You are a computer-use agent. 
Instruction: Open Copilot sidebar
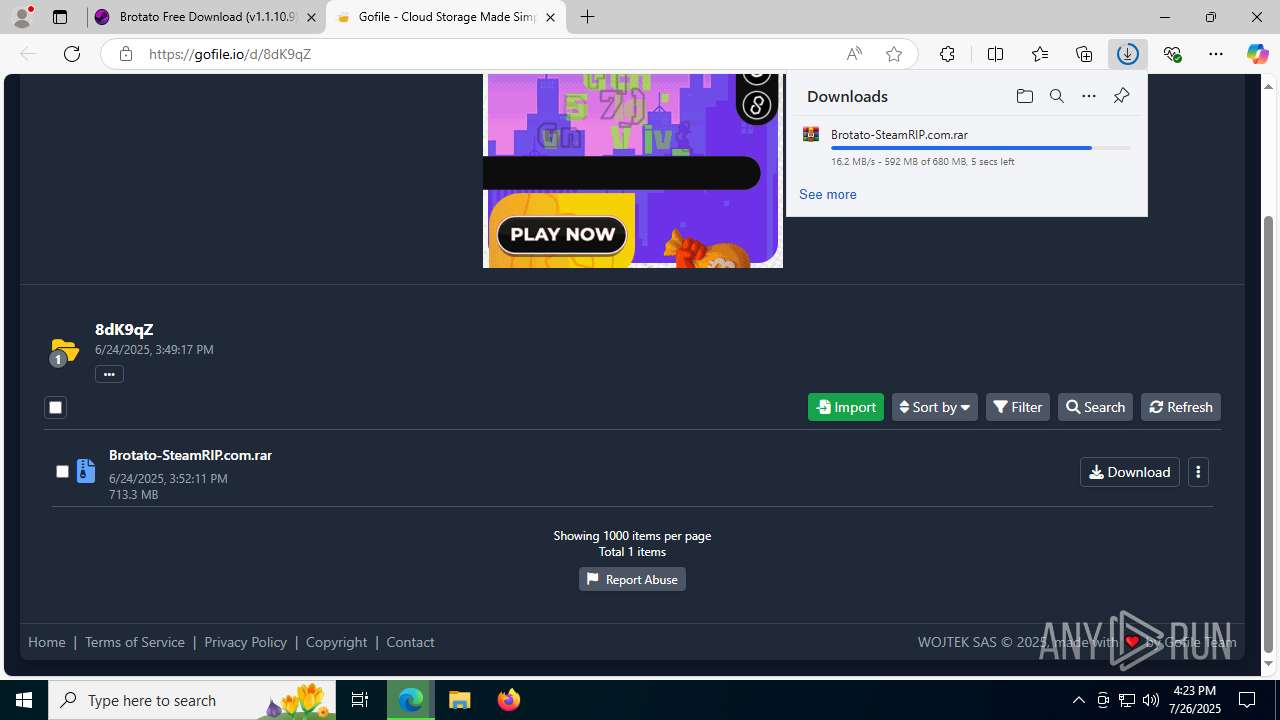point(1258,54)
